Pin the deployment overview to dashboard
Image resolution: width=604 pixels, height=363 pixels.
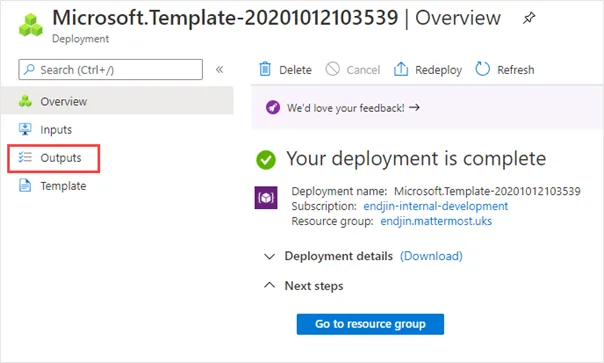(529, 18)
